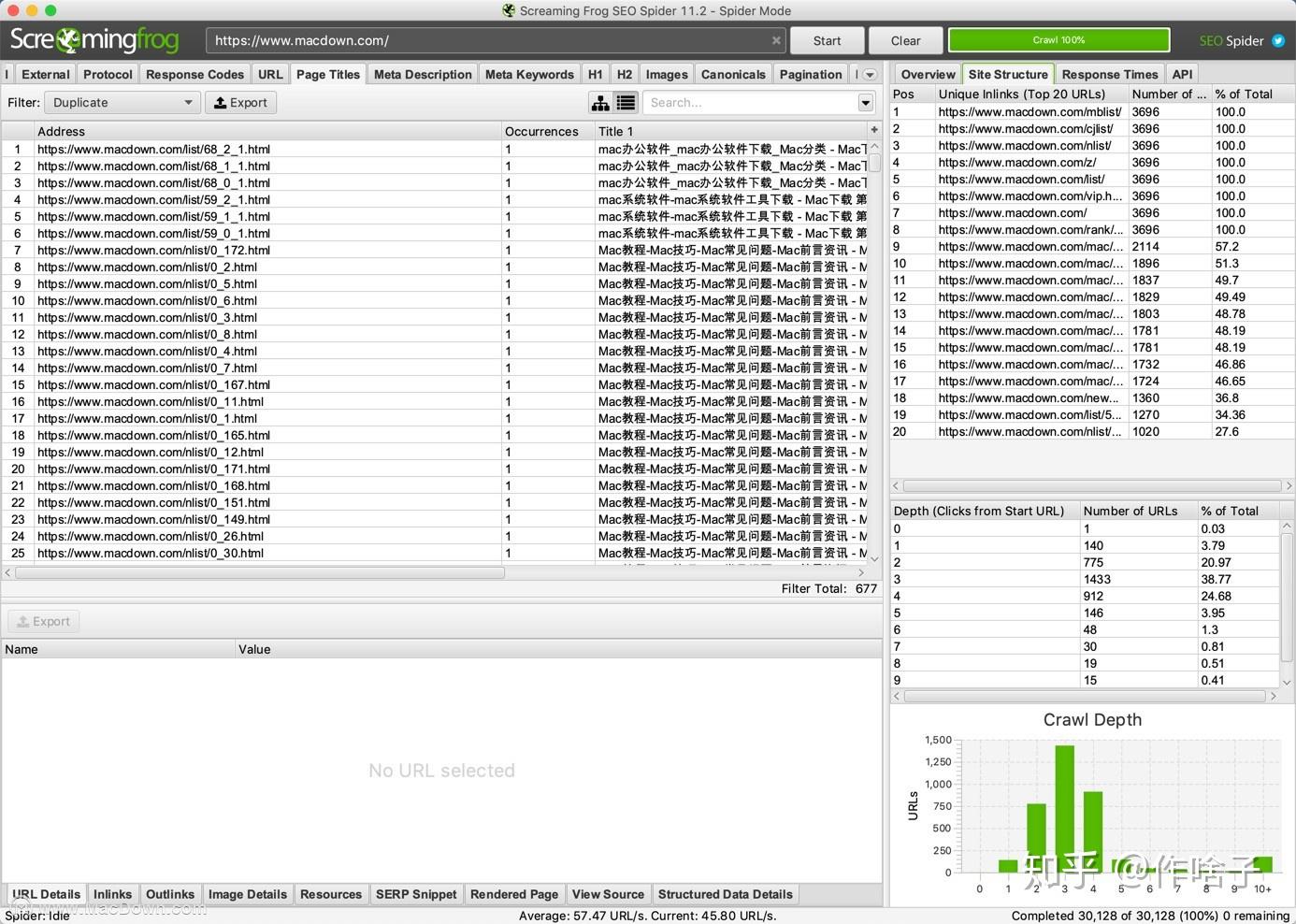Open the Response Times tab
The height and width of the screenshot is (924, 1296).
click(x=1110, y=75)
